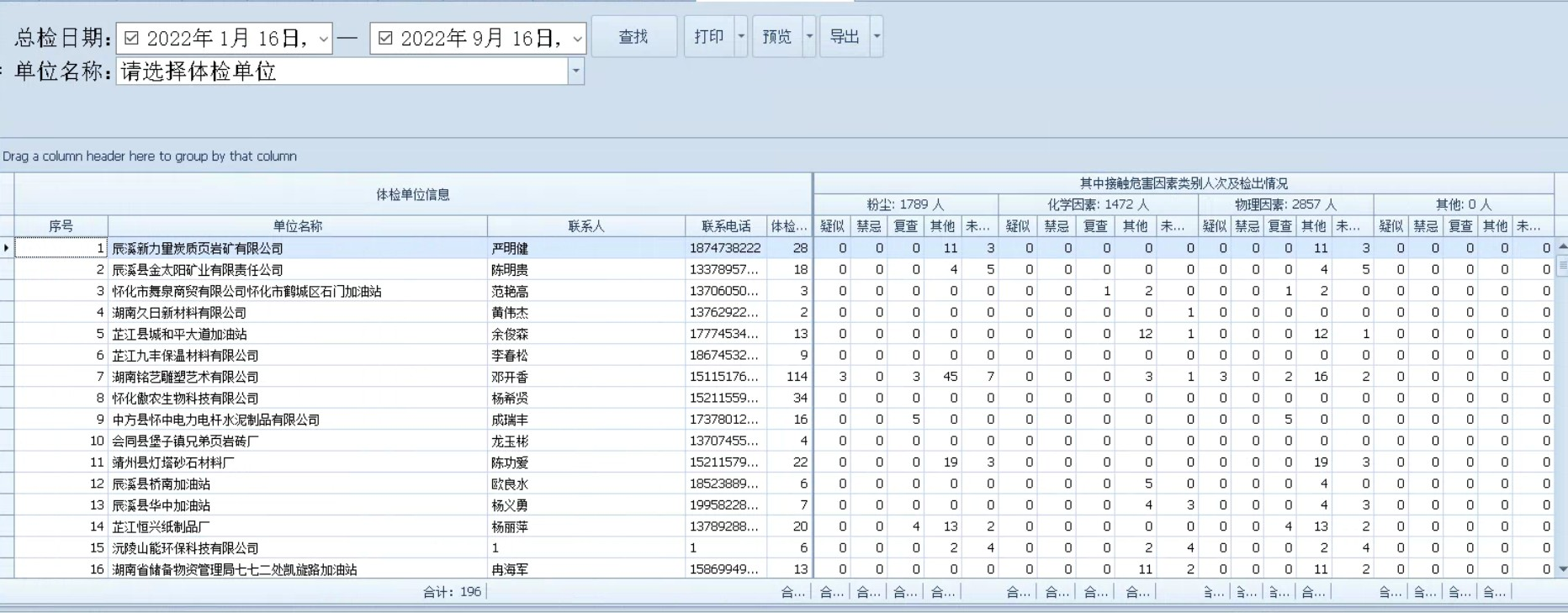The width and height of the screenshot is (1568, 613).
Task: Toggle the start date checkbox
Action: coord(131,39)
